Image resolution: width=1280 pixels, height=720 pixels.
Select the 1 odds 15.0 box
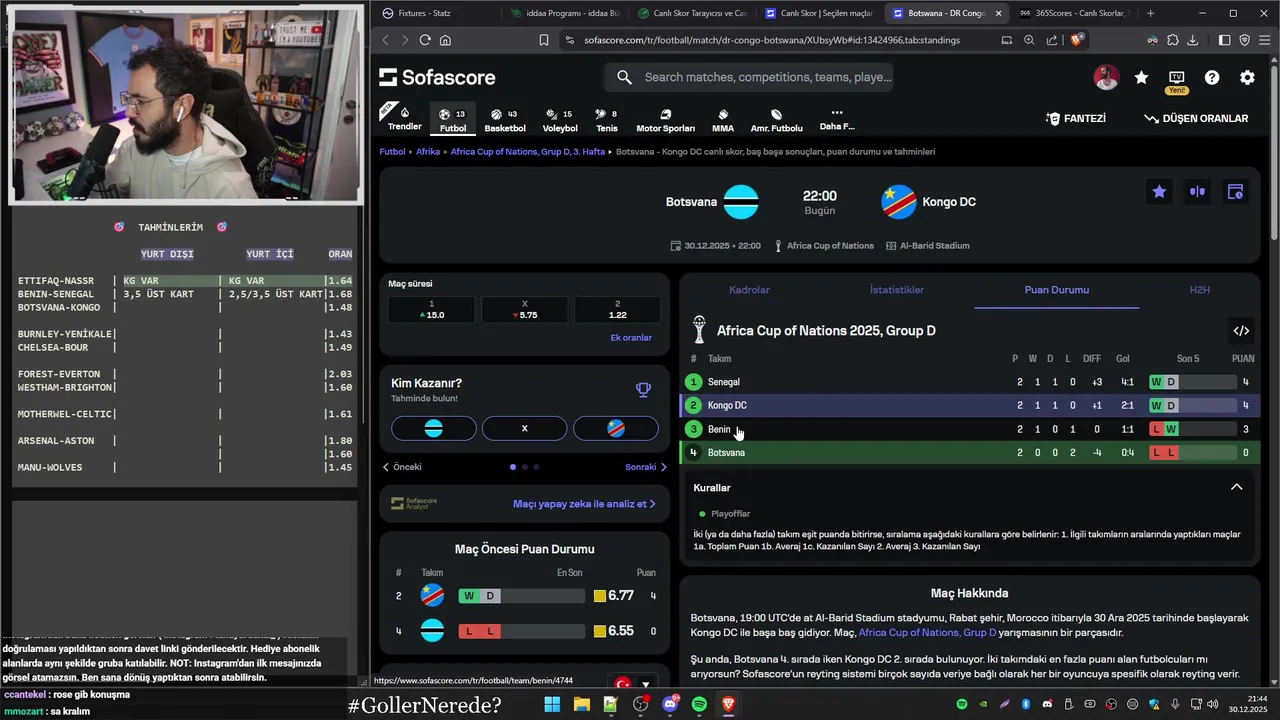coord(432,309)
